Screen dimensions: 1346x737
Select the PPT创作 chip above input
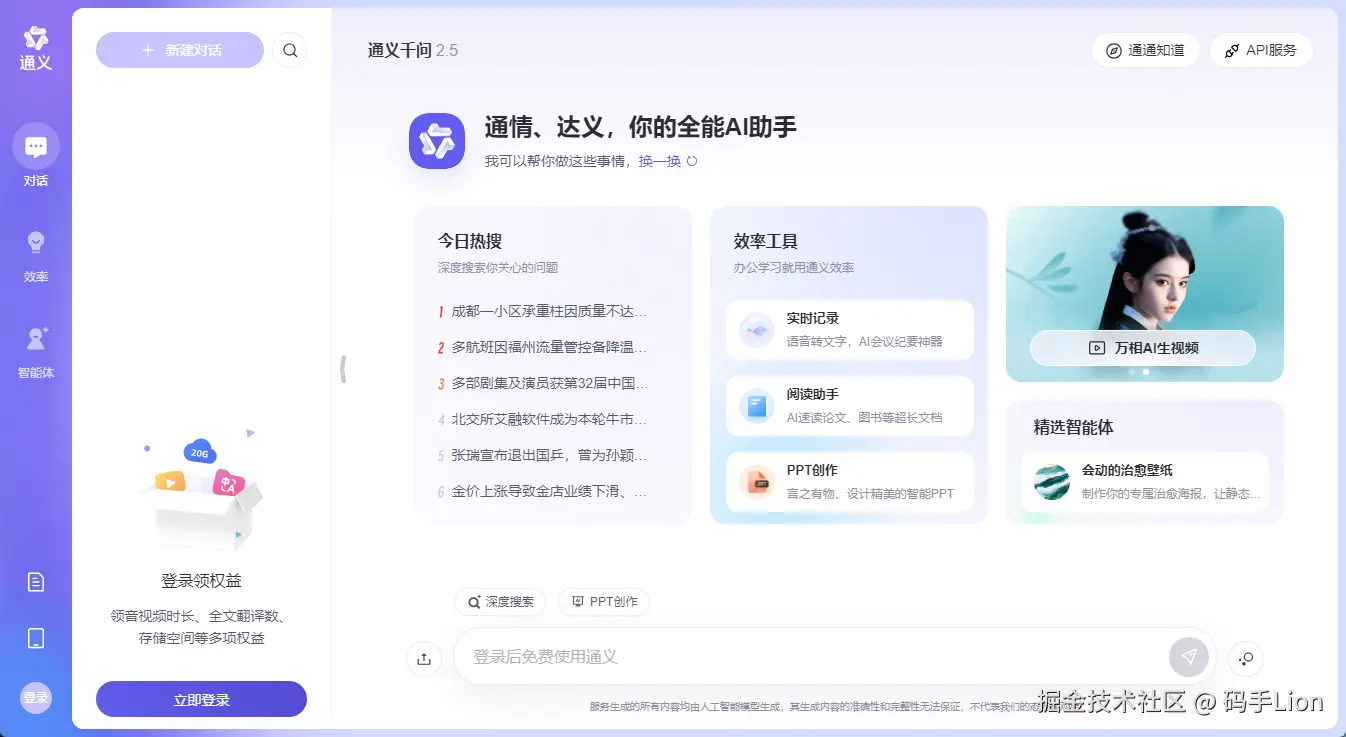click(x=604, y=602)
